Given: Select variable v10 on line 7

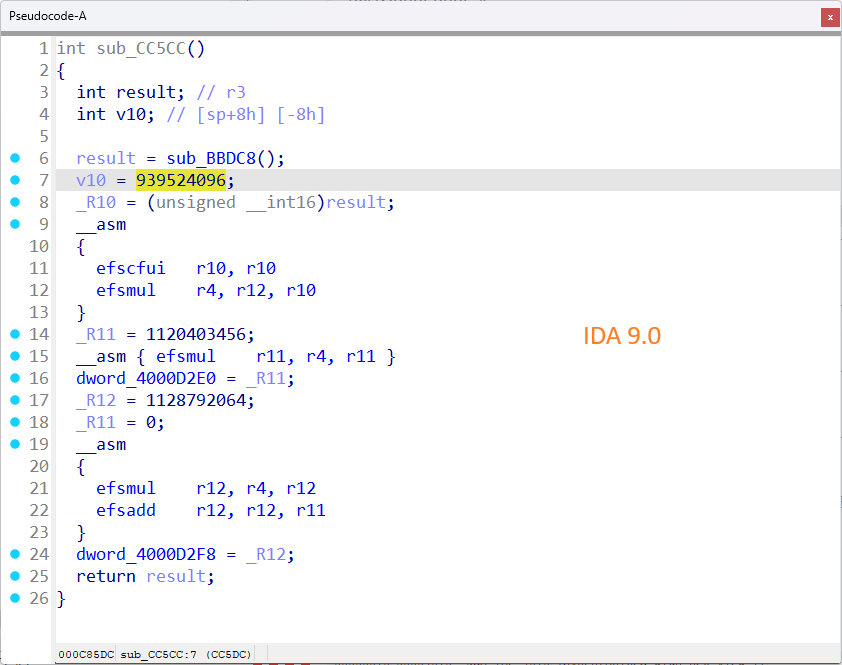Looking at the screenshot, I should 91,180.
